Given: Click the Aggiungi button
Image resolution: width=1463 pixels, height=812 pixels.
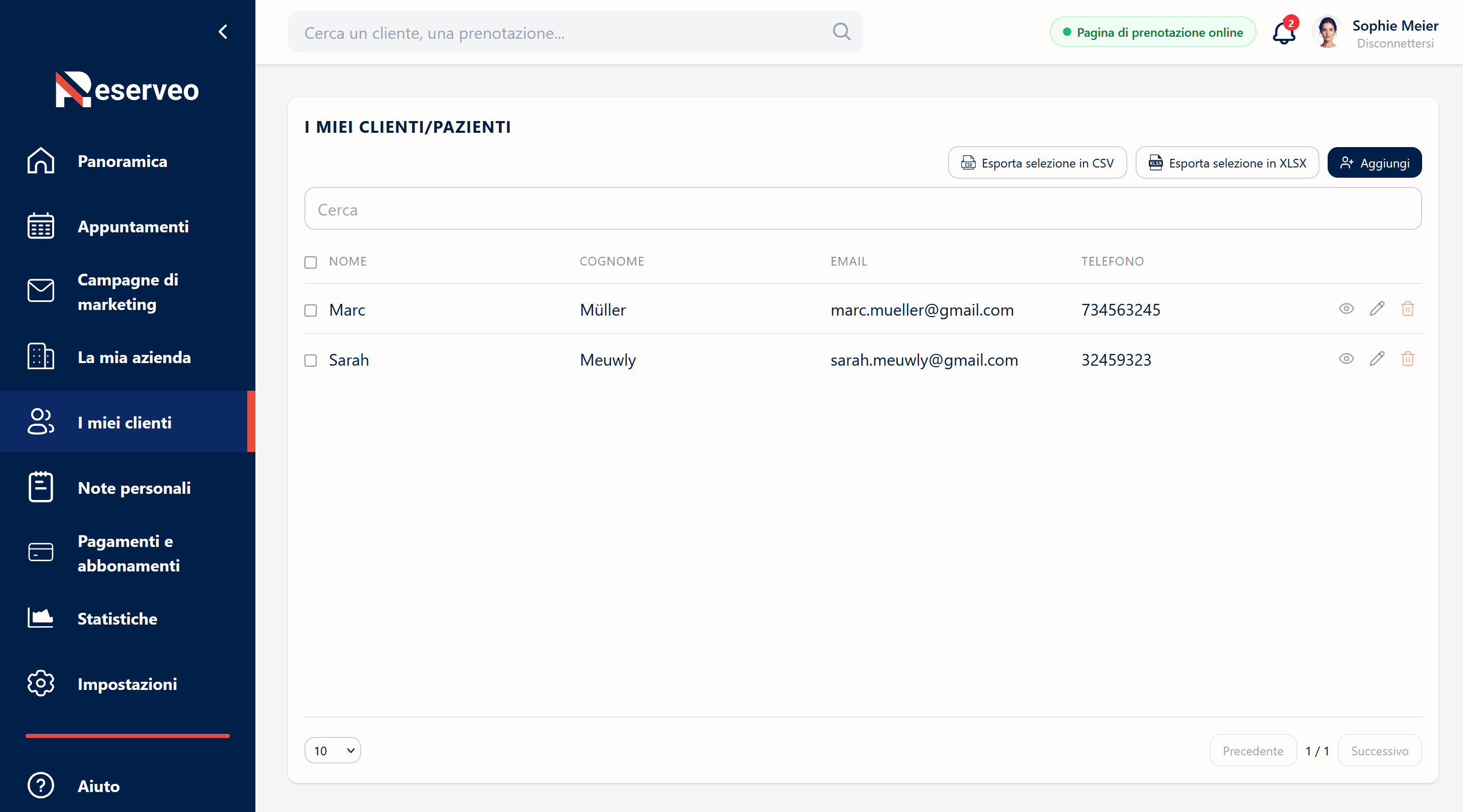Looking at the screenshot, I should (1375, 163).
